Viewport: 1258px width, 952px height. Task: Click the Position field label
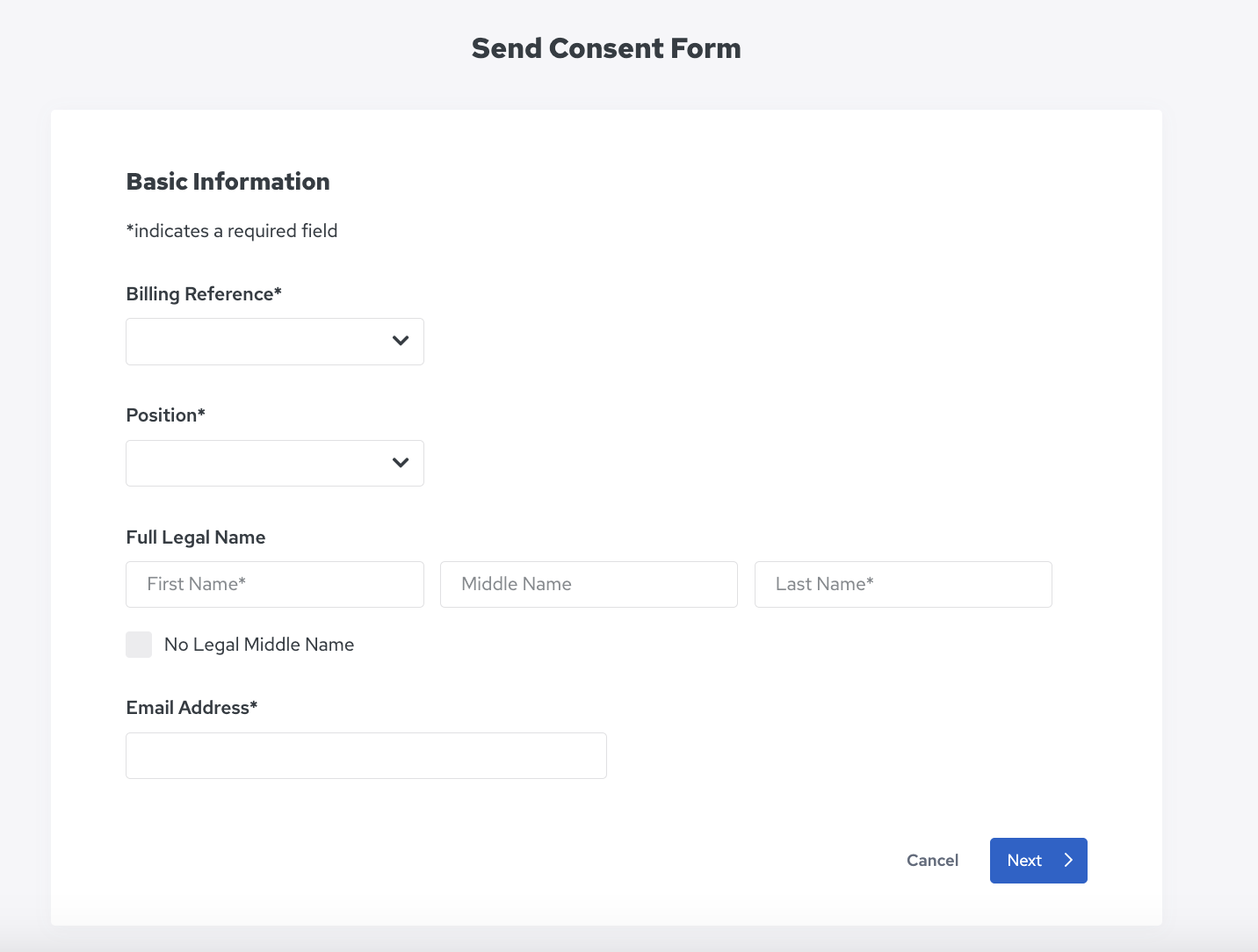[165, 415]
